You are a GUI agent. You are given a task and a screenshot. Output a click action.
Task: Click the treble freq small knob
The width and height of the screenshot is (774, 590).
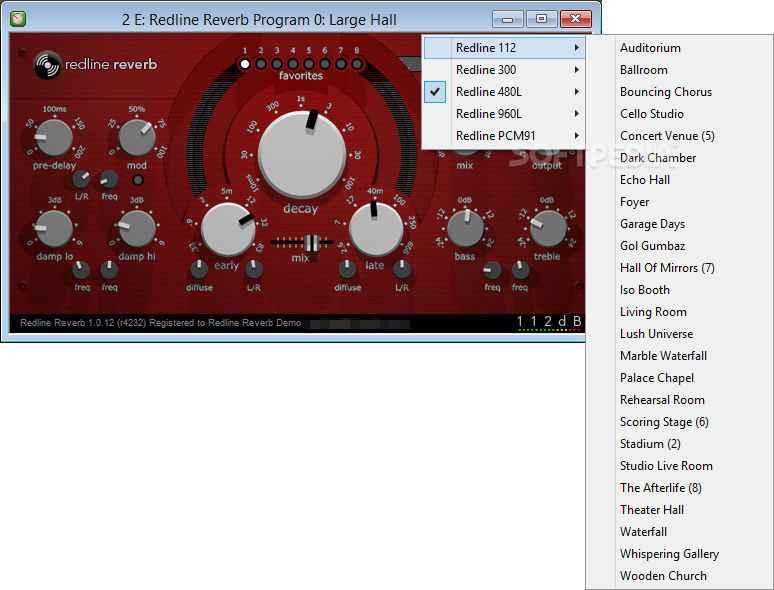(520, 271)
